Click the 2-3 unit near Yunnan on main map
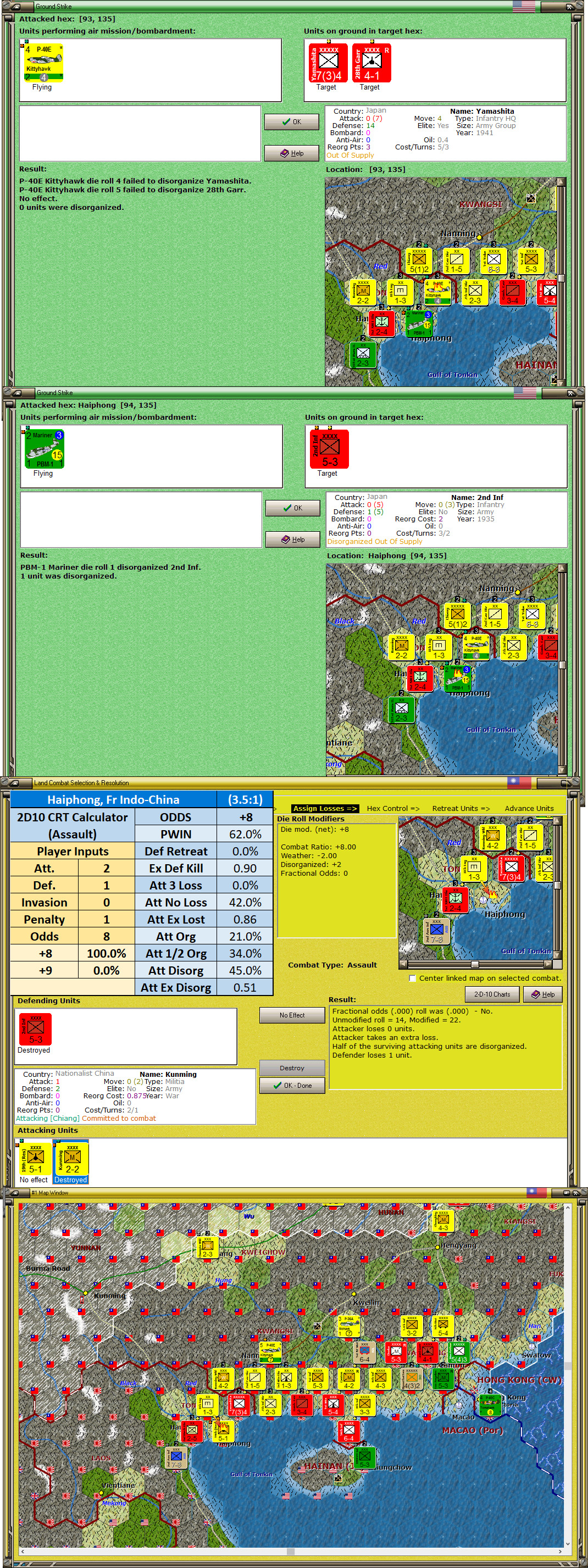 (x=208, y=1247)
